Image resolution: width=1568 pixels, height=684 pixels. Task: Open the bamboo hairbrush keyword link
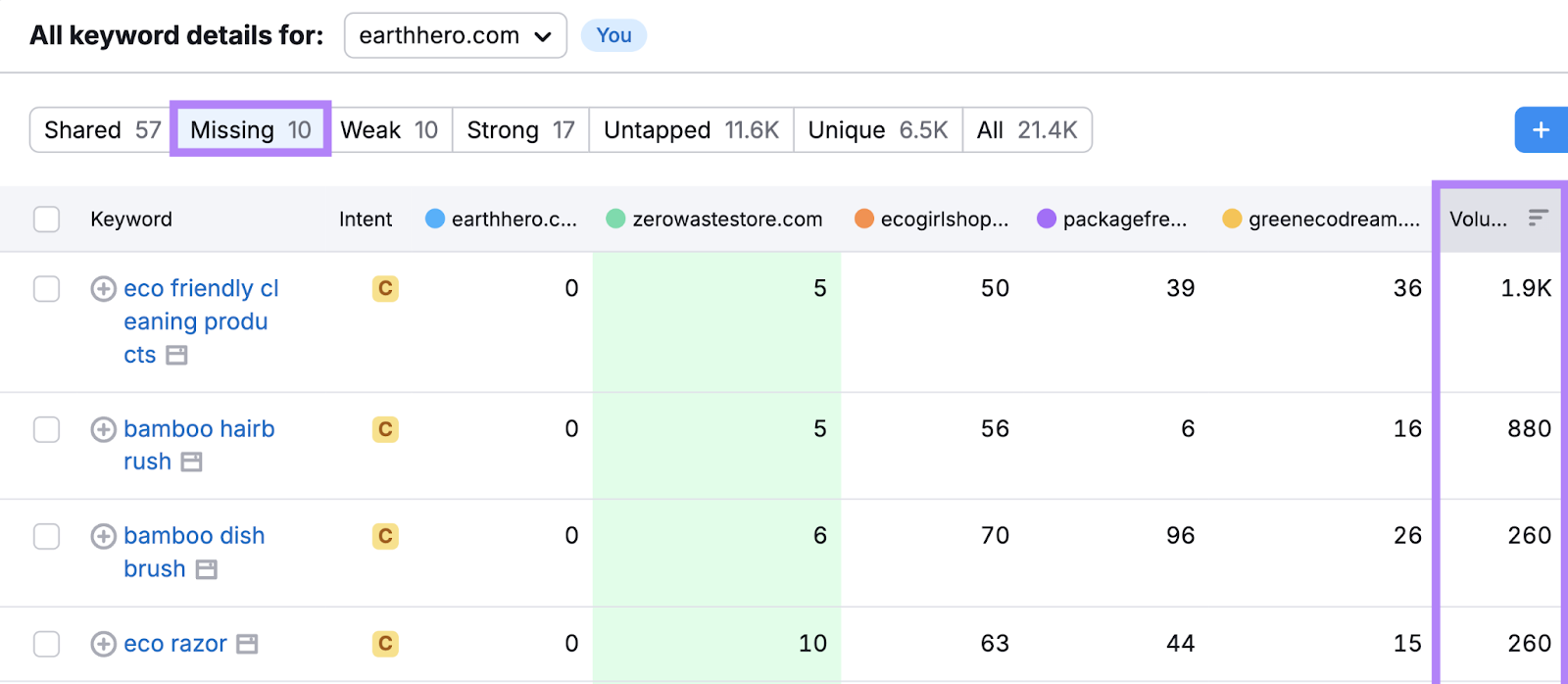(x=199, y=429)
